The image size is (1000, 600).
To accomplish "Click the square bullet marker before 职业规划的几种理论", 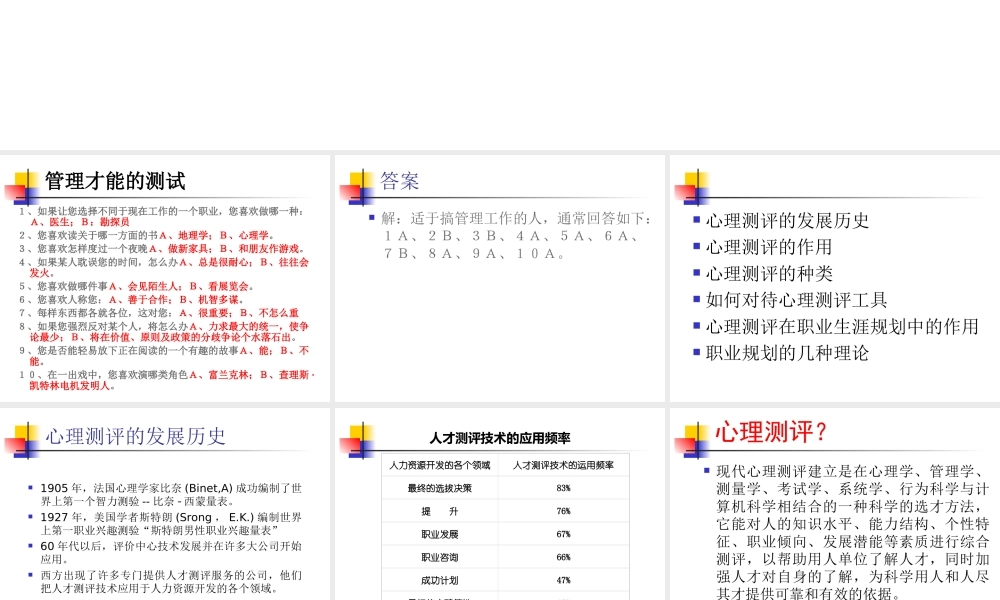I will coord(695,354).
